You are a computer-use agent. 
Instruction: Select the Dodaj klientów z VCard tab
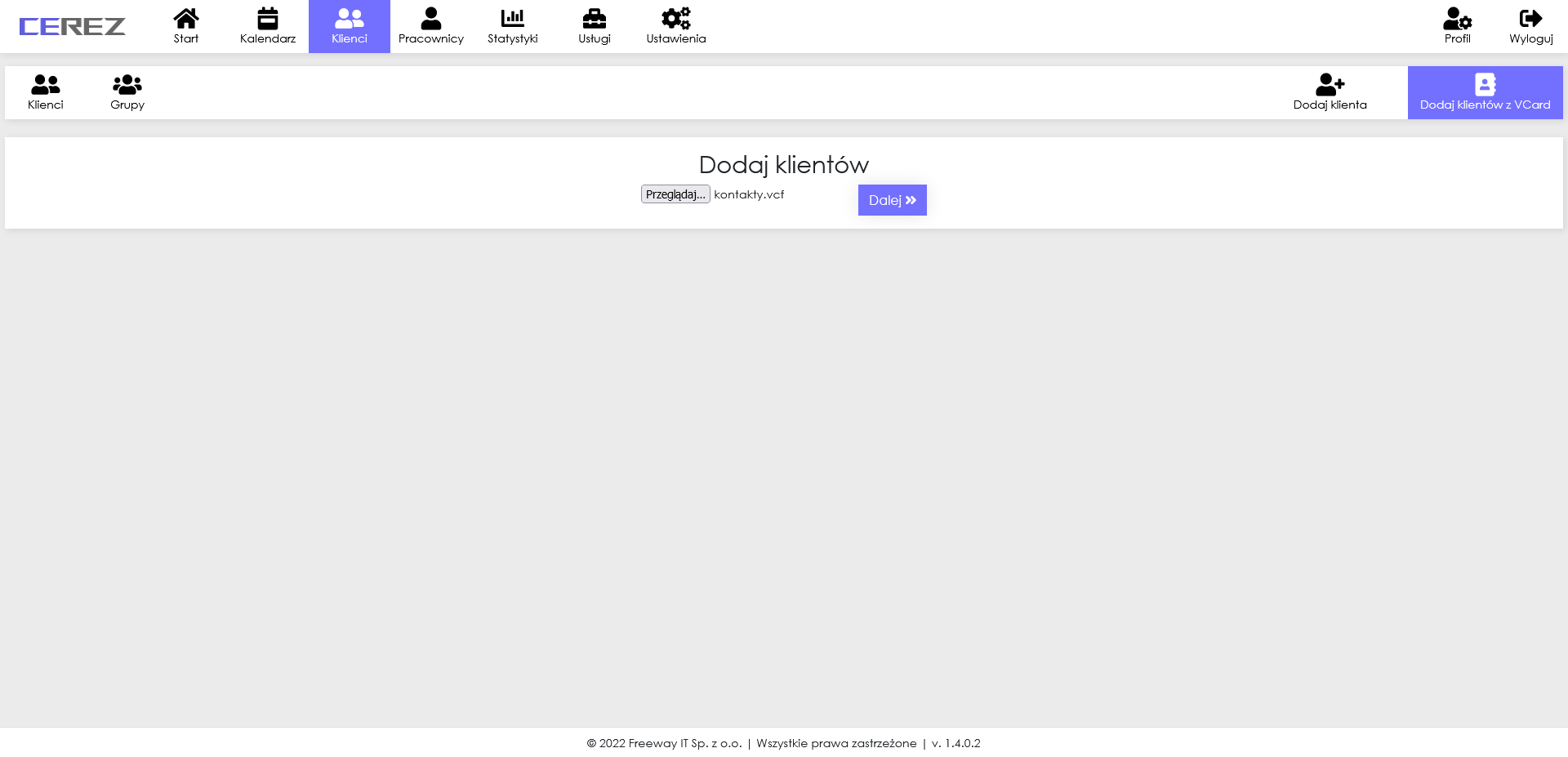point(1485,92)
